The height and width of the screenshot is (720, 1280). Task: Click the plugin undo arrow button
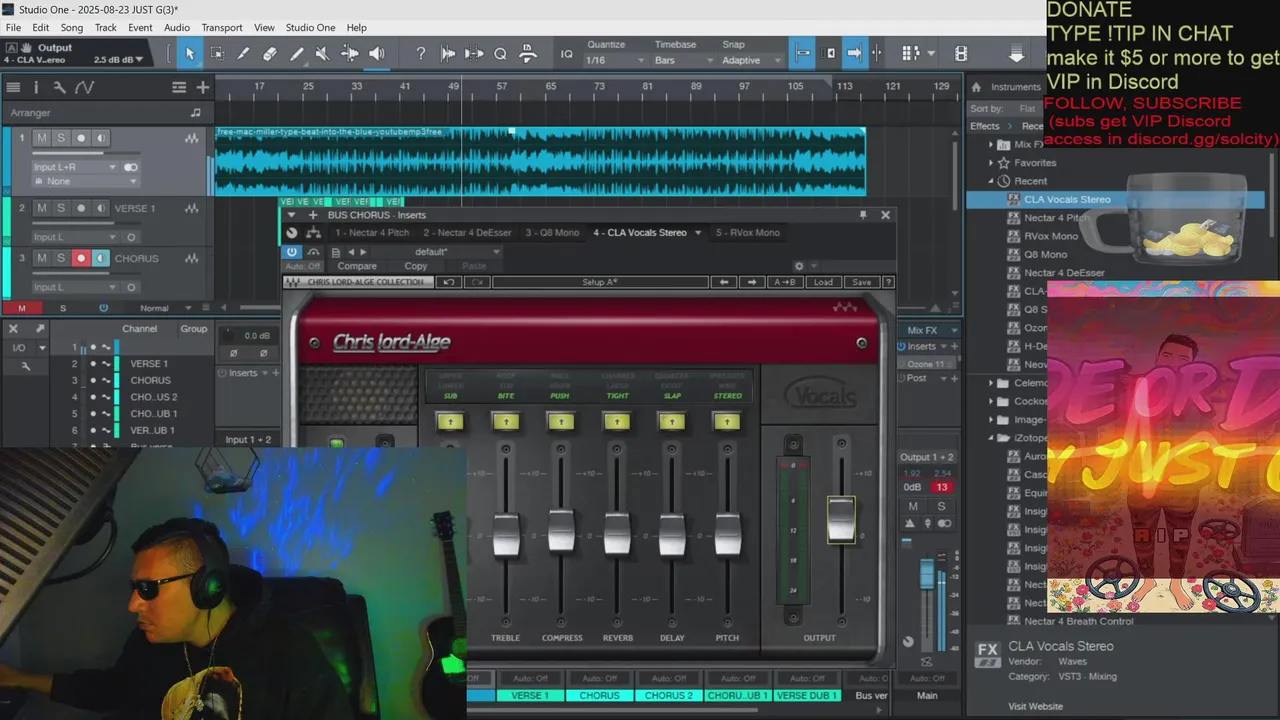450,282
